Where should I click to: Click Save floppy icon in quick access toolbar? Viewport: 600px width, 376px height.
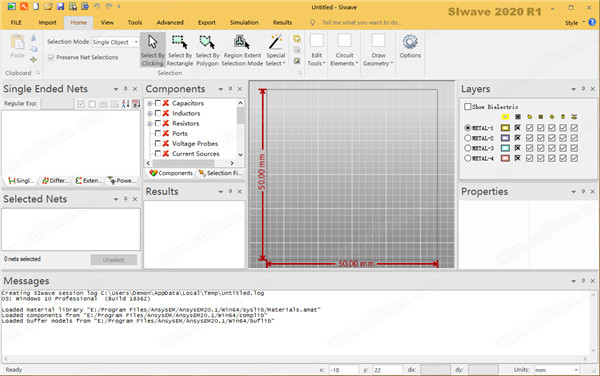(60, 7)
